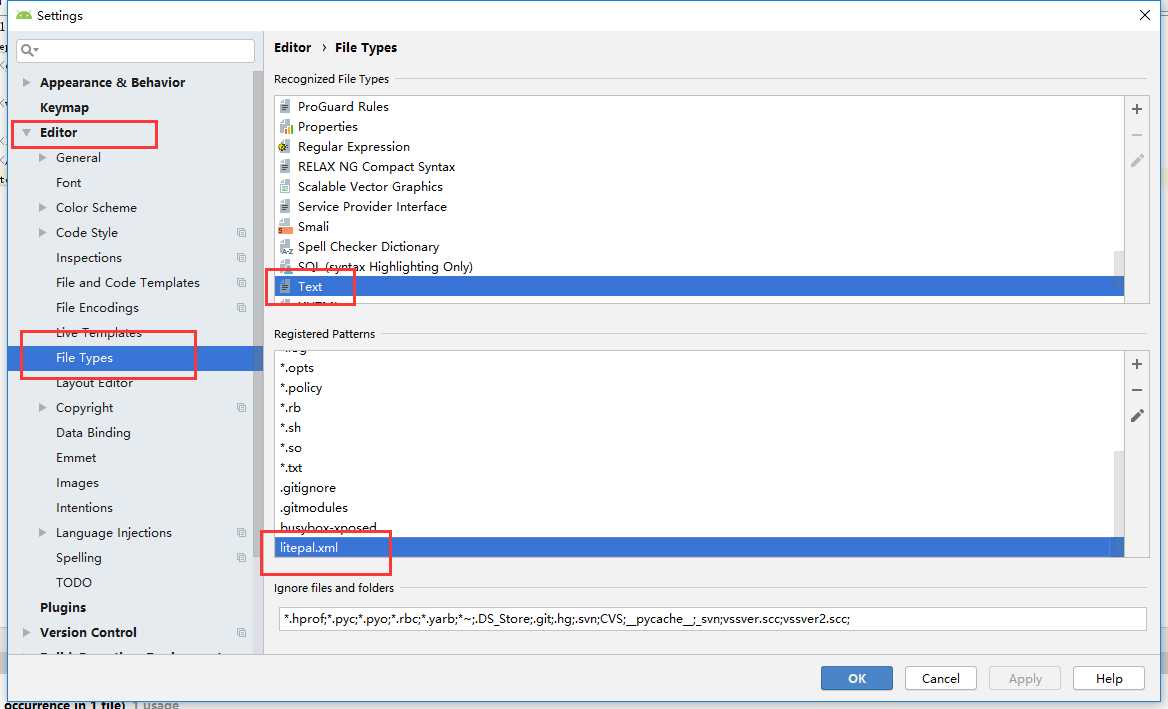Click the Apply button

pos(1025,678)
